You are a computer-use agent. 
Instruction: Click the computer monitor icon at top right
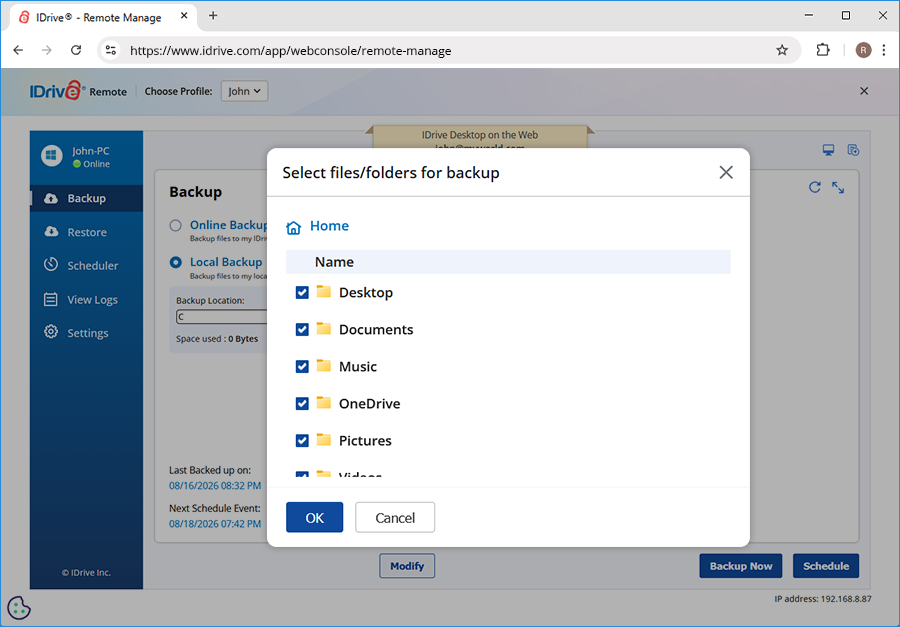pyautogui.click(x=828, y=150)
